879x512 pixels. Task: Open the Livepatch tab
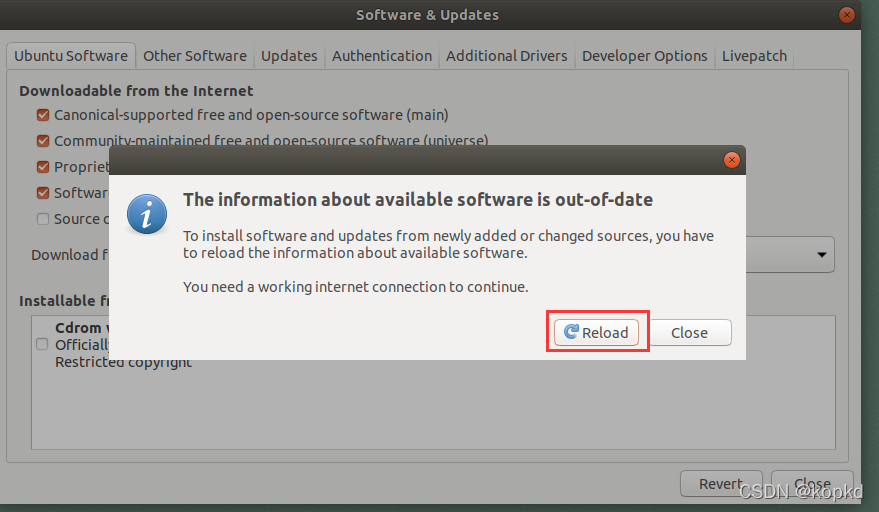(754, 56)
